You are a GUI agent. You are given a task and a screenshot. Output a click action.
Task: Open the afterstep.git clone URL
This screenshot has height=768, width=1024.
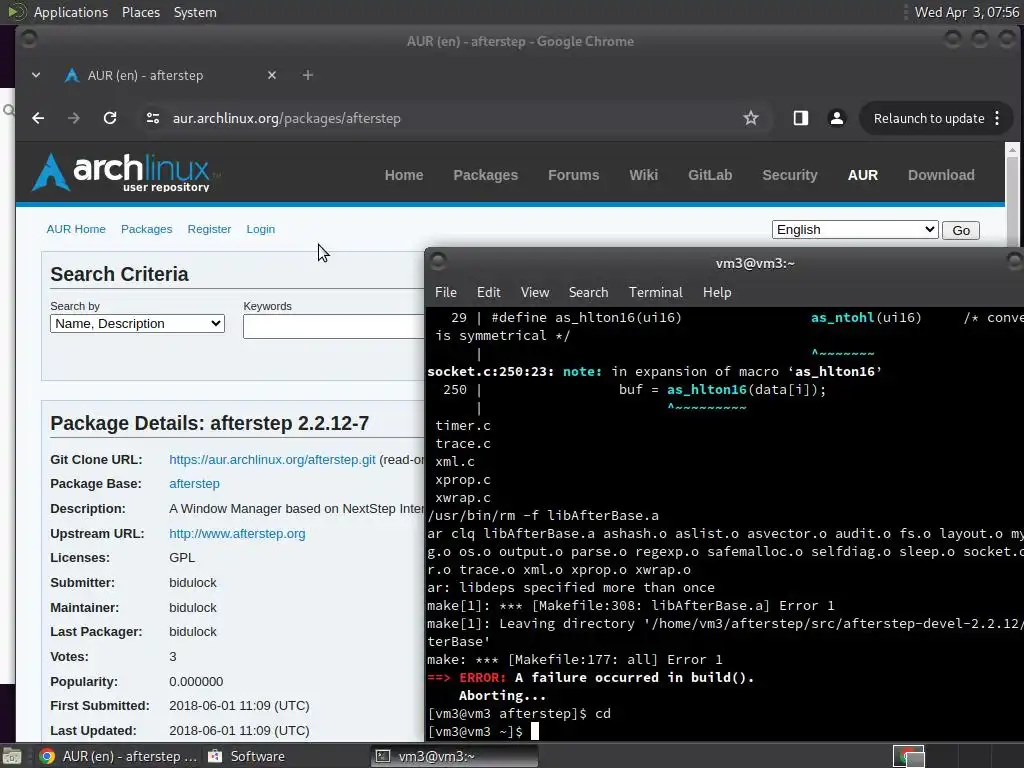pyautogui.click(x=272, y=460)
